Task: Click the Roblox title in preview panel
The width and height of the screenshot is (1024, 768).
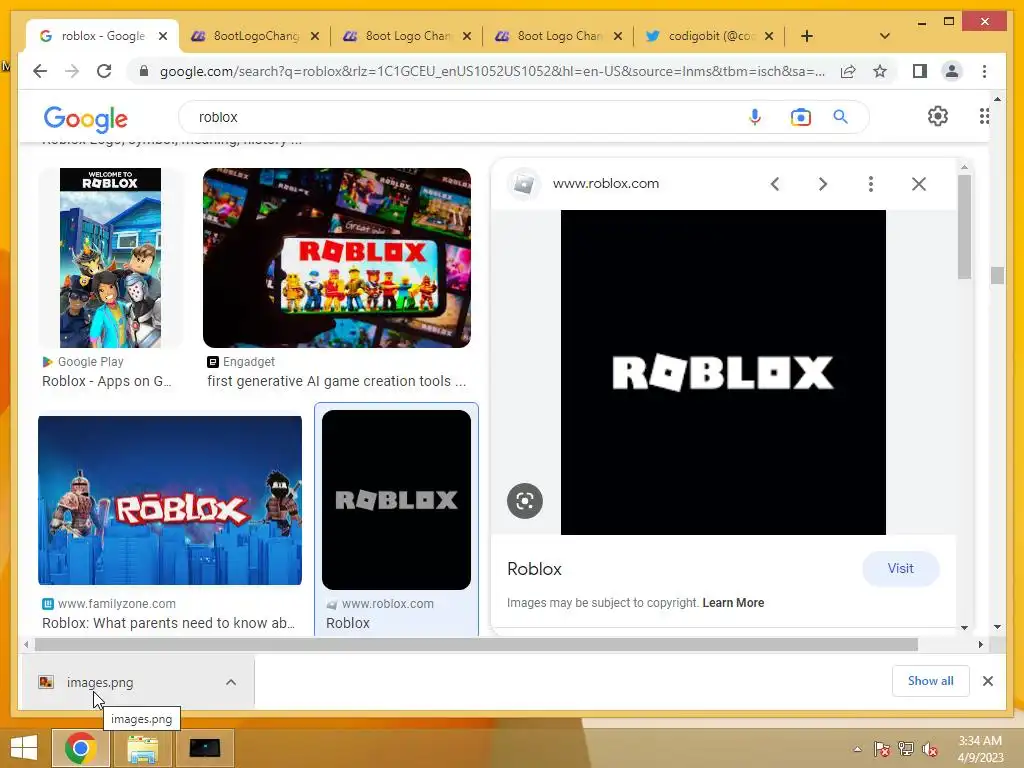Action: 534,569
